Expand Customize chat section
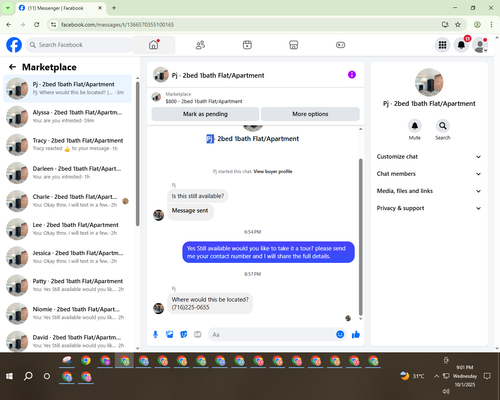Image resolution: width=500 pixels, height=400 pixels. tap(429, 157)
